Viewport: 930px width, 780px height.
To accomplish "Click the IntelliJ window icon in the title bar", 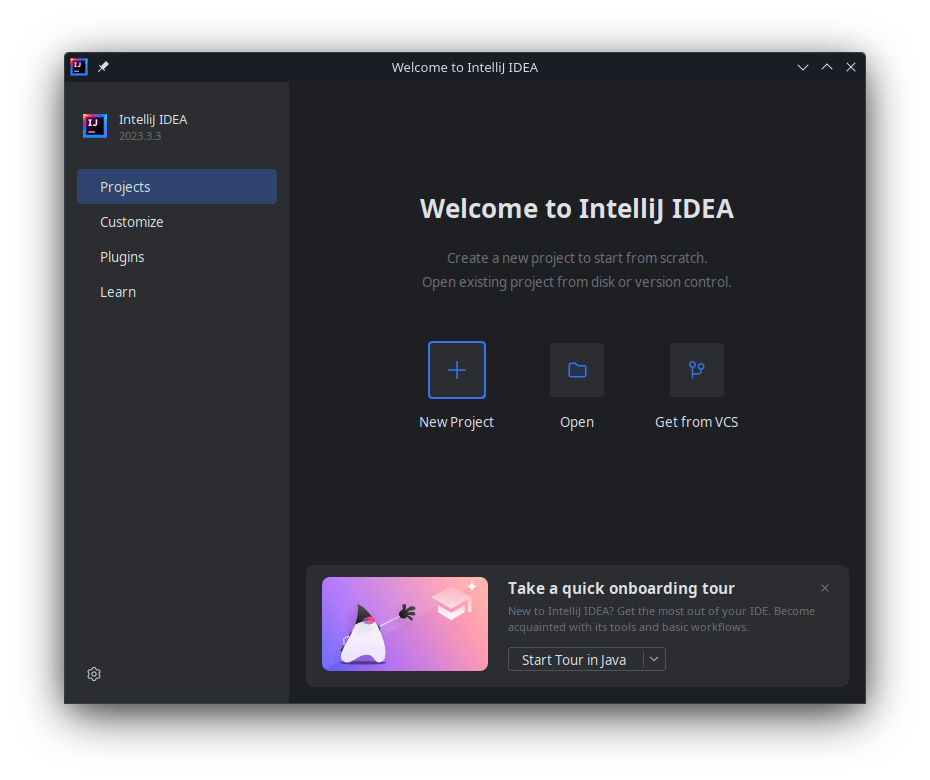I will click(79, 67).
